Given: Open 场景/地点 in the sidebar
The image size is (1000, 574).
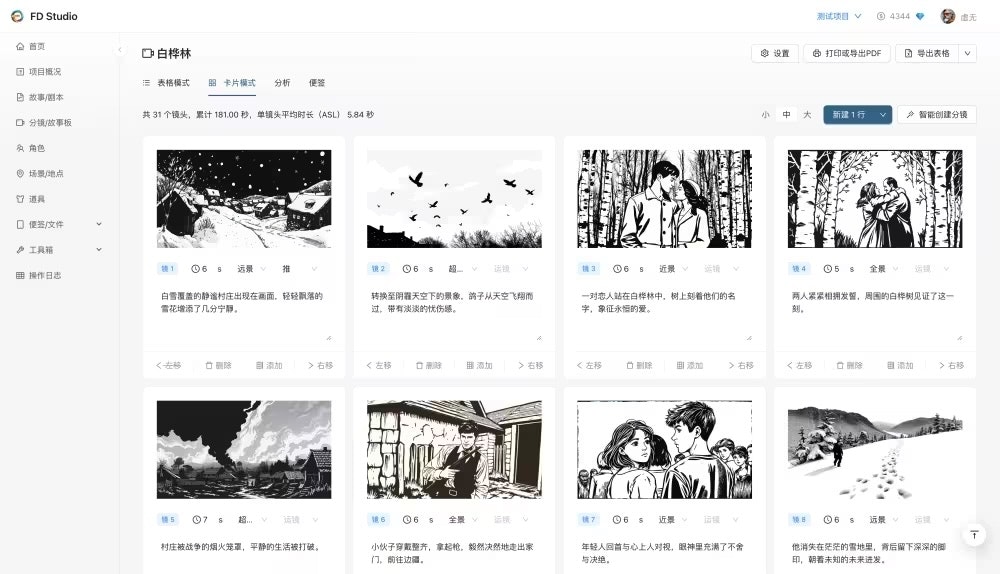Looking at the screenshot, I should (40, 173).
